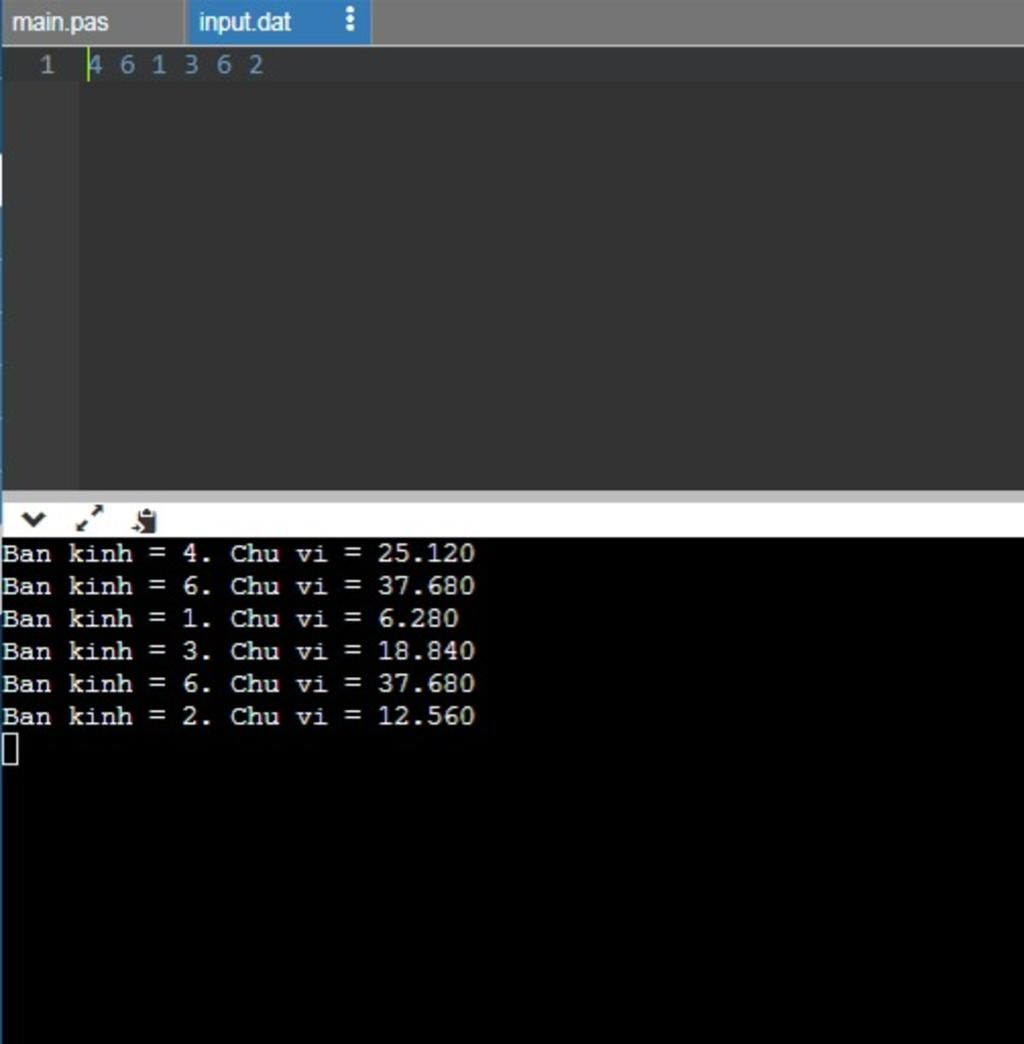The width and height of the screenshot is (1024, 1044).
Task: Place cursor in input.dat line '4 6 1 3 6 2'
Action: (176, 65)
